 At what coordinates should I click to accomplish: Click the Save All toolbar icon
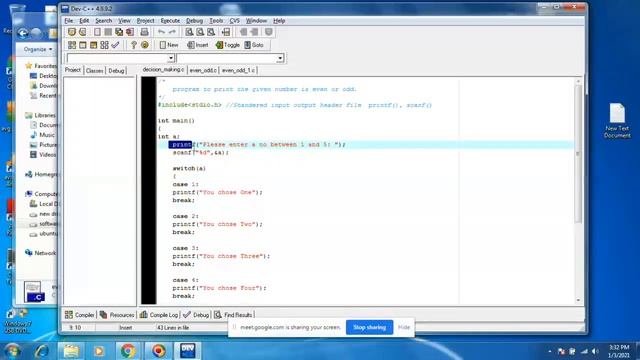[119, 32]
